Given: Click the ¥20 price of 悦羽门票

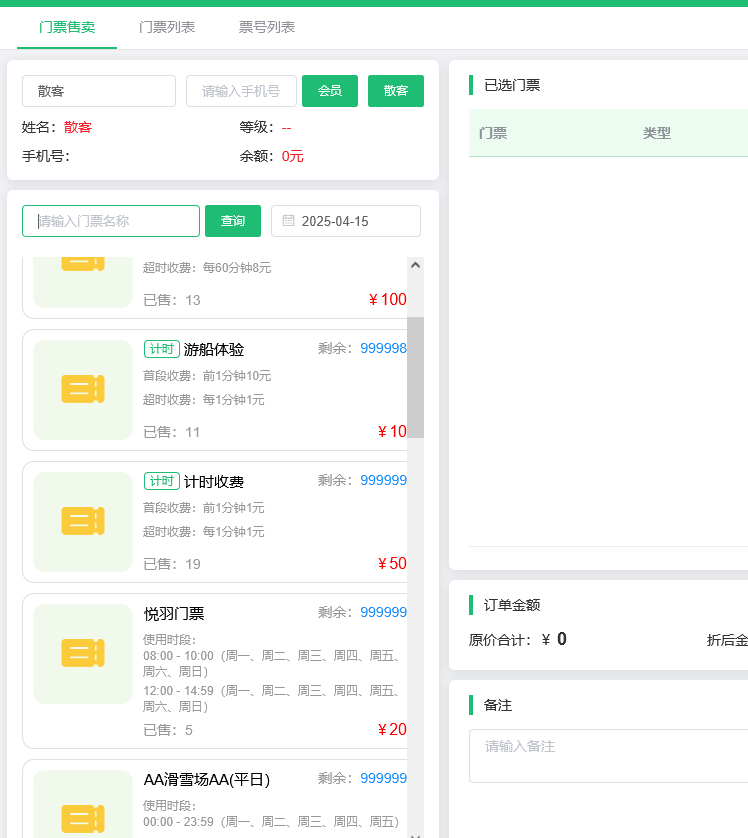Looking at the screenshot, I should [x=392, y=730].
